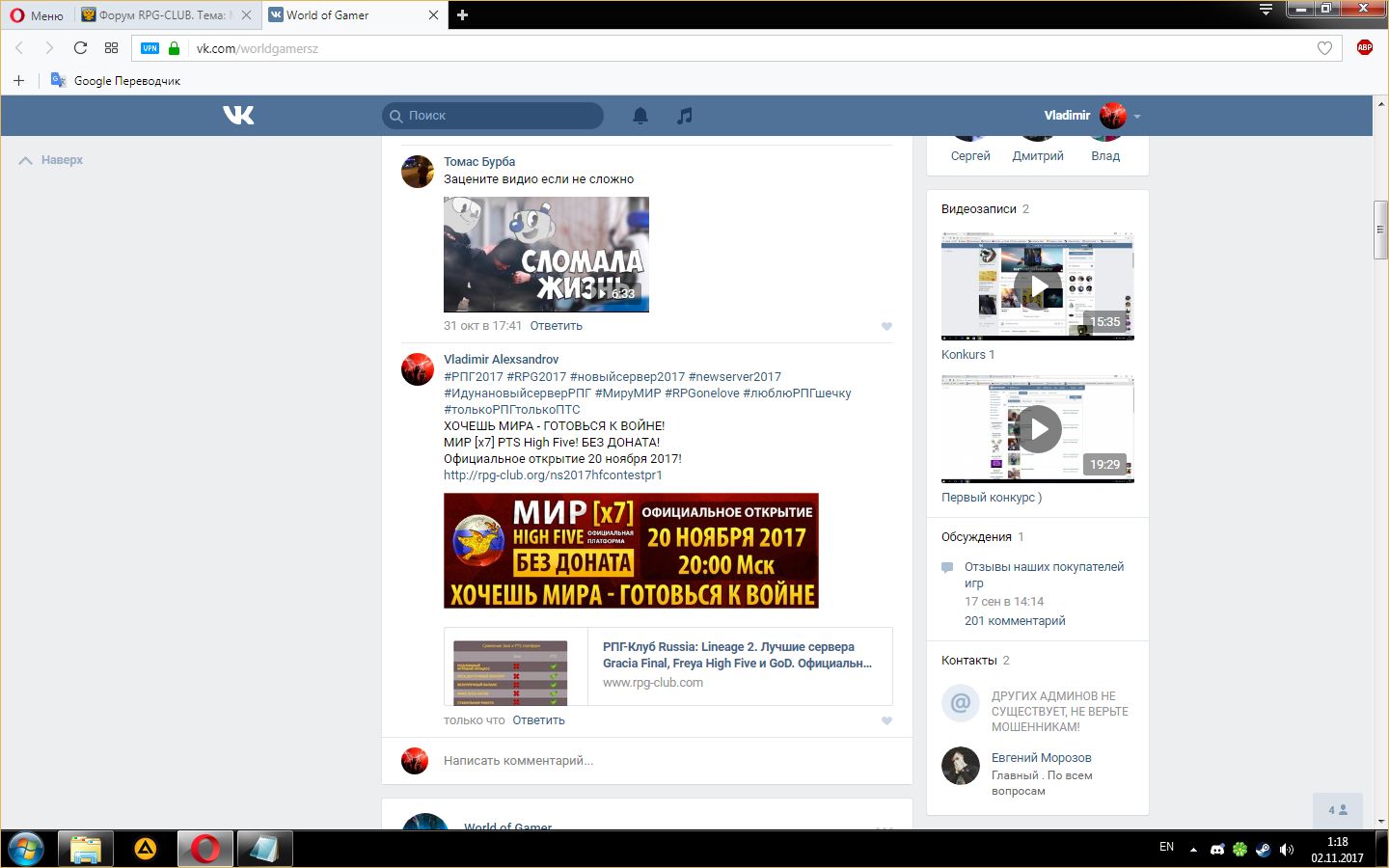Reply to Vladimir Alexsandrov's comment
Viewport: 1389px width, 868px height.
tap(539, 720)
